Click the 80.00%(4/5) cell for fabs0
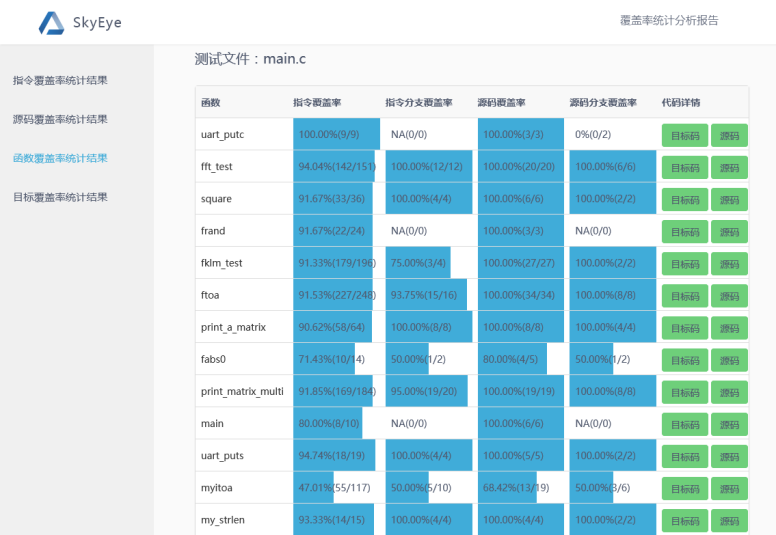776x535 pixels. tap(521, 359)
